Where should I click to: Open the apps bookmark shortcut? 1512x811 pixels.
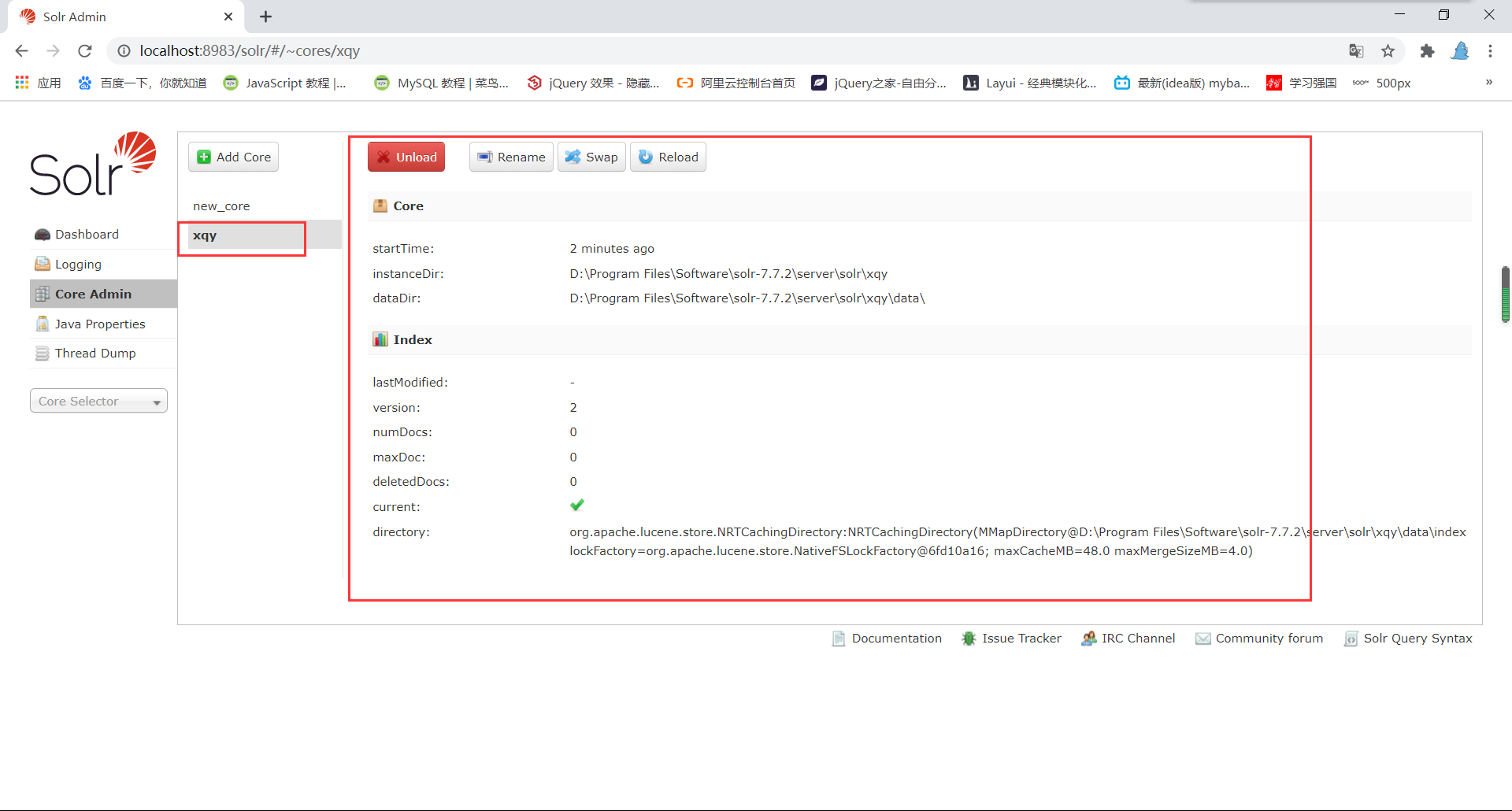pyautogui.click(x=38, y=83)
